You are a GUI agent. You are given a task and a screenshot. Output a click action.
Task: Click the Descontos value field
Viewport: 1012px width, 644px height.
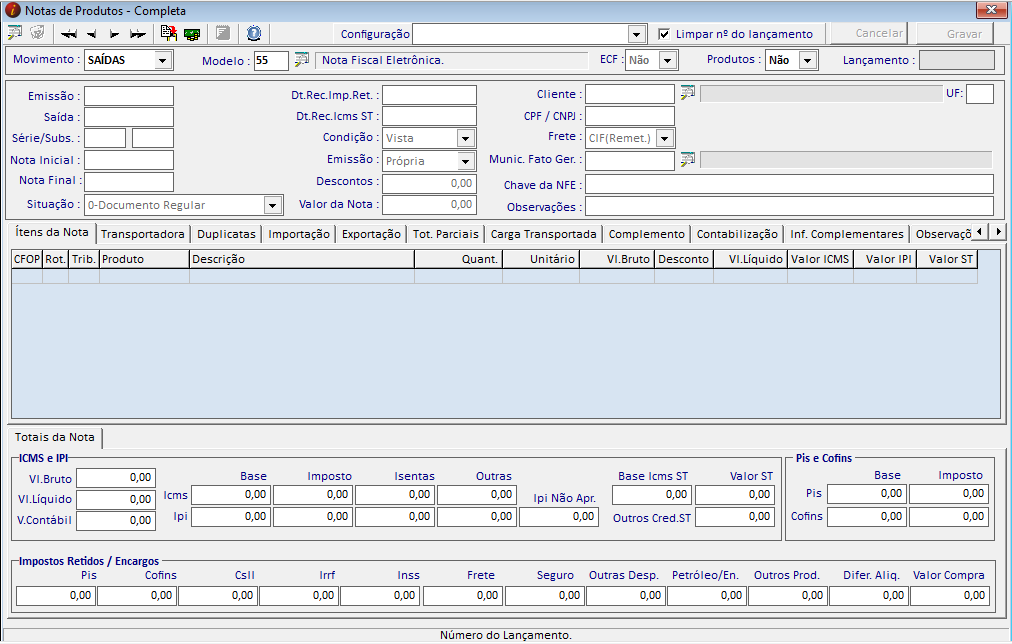[x=429, y=183]
